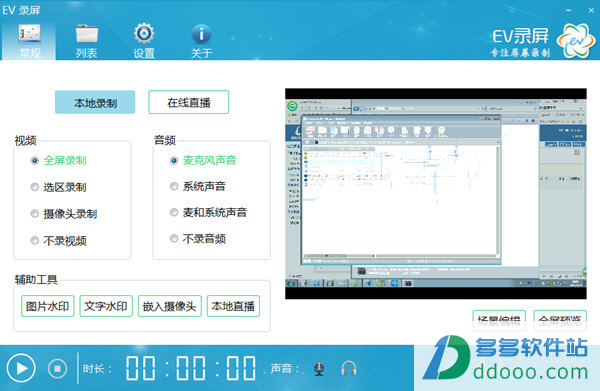Image resolution: width=600 pixels, height=391 pixels.
Task: Stop recording with the stop button
Action: tap(57, 368)
